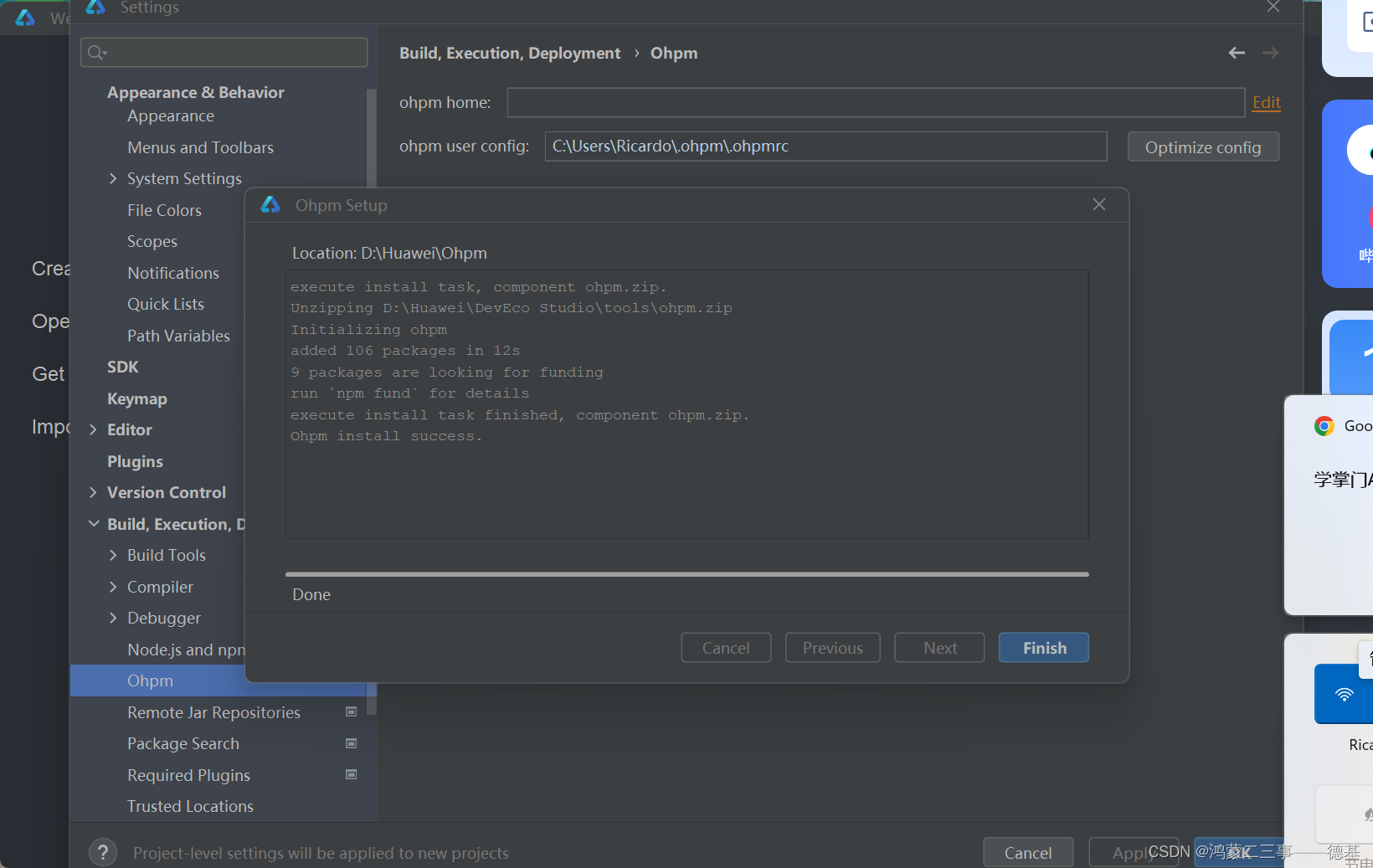Click Finish in Ohpm Setup dialog

(x=1044, y=648)
